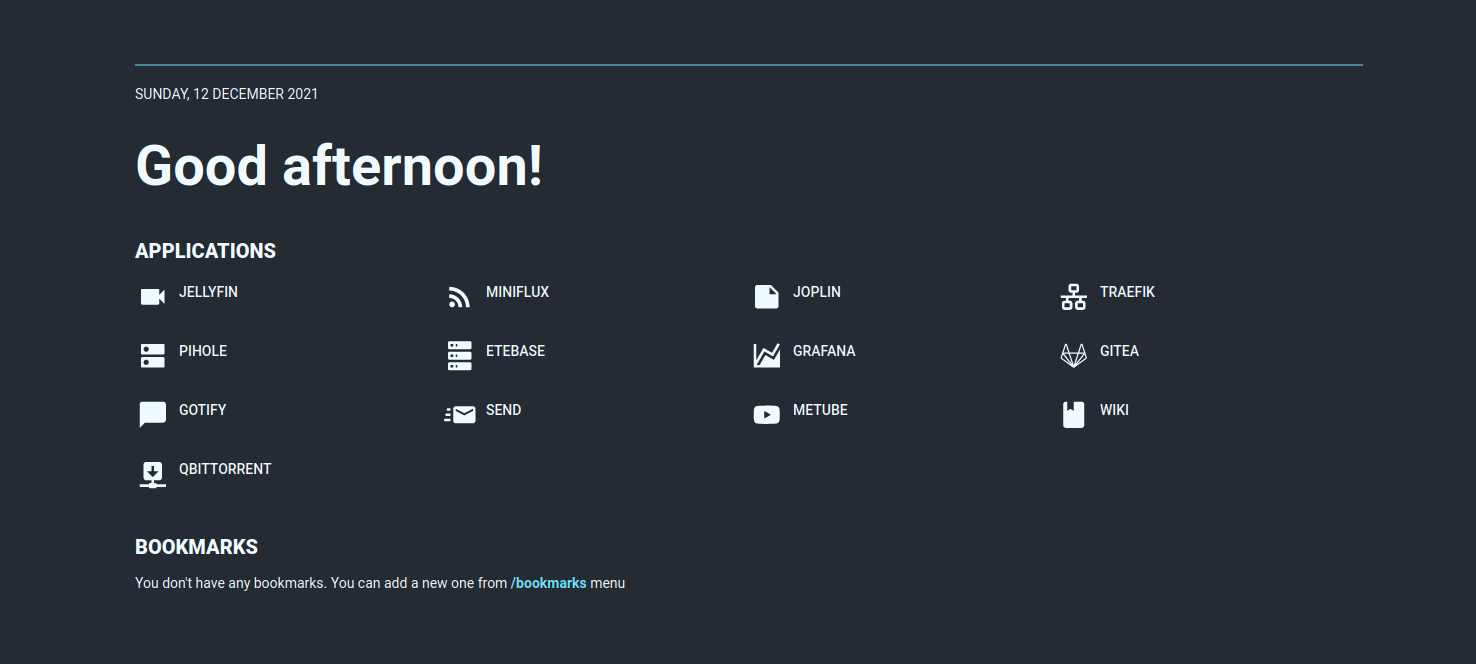The height and width of the screenshot is (664, 1476).
Task: Click the Gitea fox logo icon
Action: [x=1073, y=356]
